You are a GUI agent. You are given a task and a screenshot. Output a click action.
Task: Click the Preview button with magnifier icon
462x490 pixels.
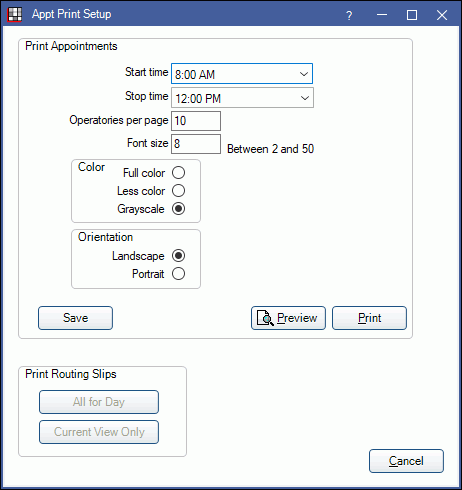coord(288,318)
